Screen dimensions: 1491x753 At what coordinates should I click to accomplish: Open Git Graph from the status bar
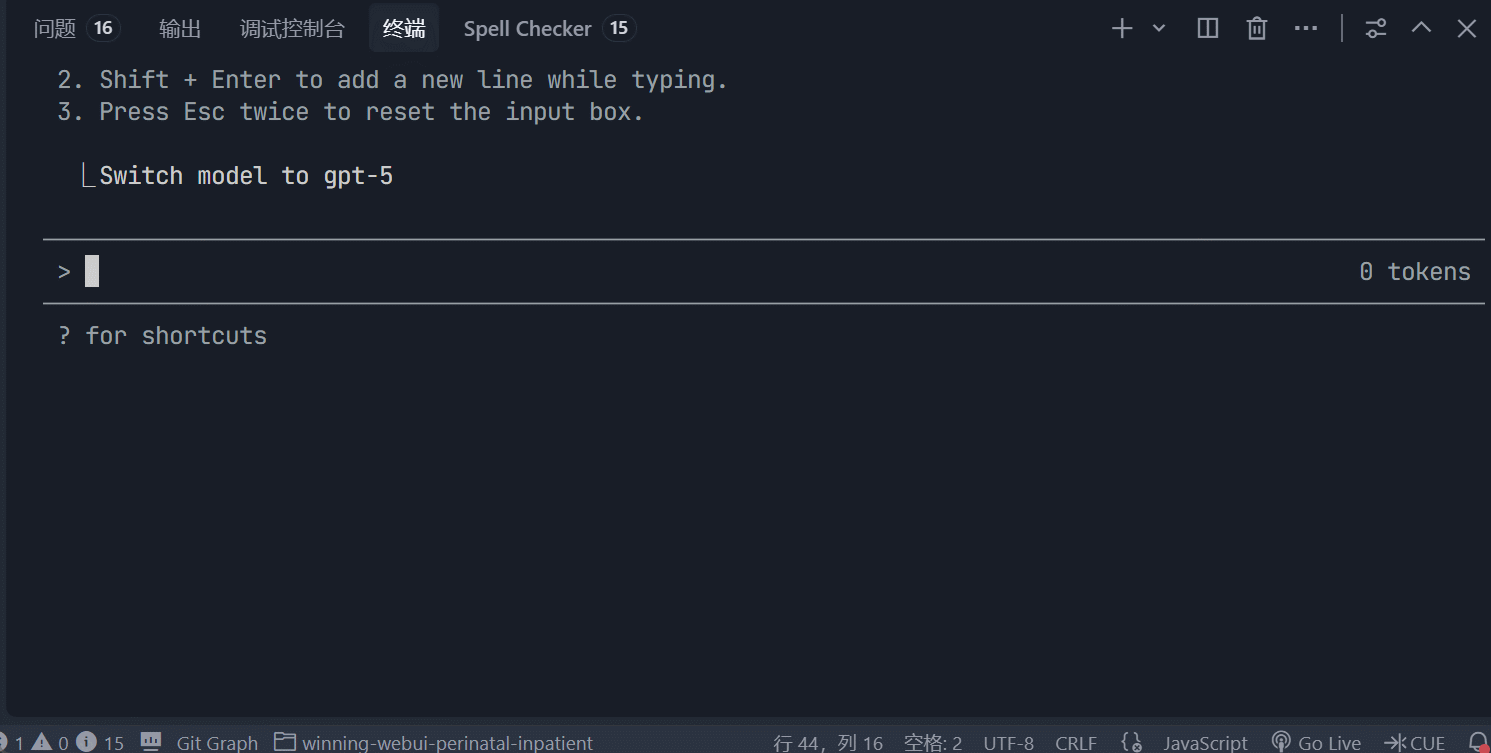(x=199, y=742)
